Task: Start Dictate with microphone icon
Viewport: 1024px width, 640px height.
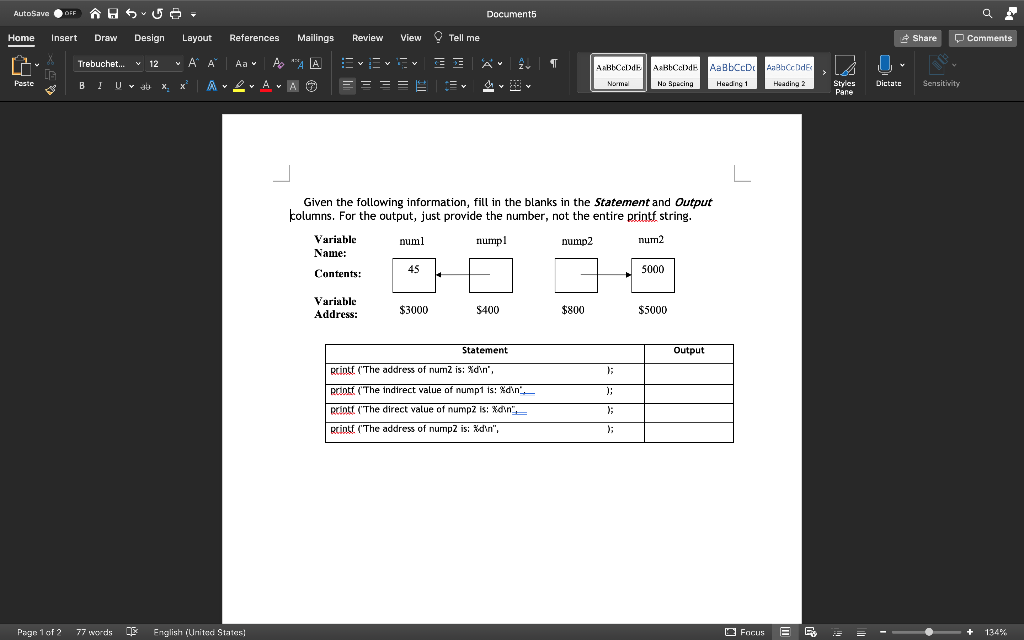Action: coord(885,71)
